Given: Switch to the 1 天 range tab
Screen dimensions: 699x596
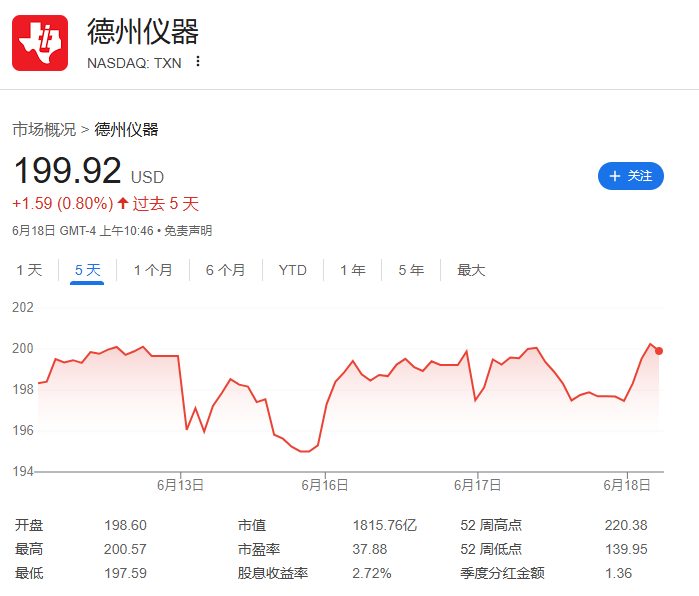Looking at the screenshot, I should pyautogui.click(x=29, y=270).
